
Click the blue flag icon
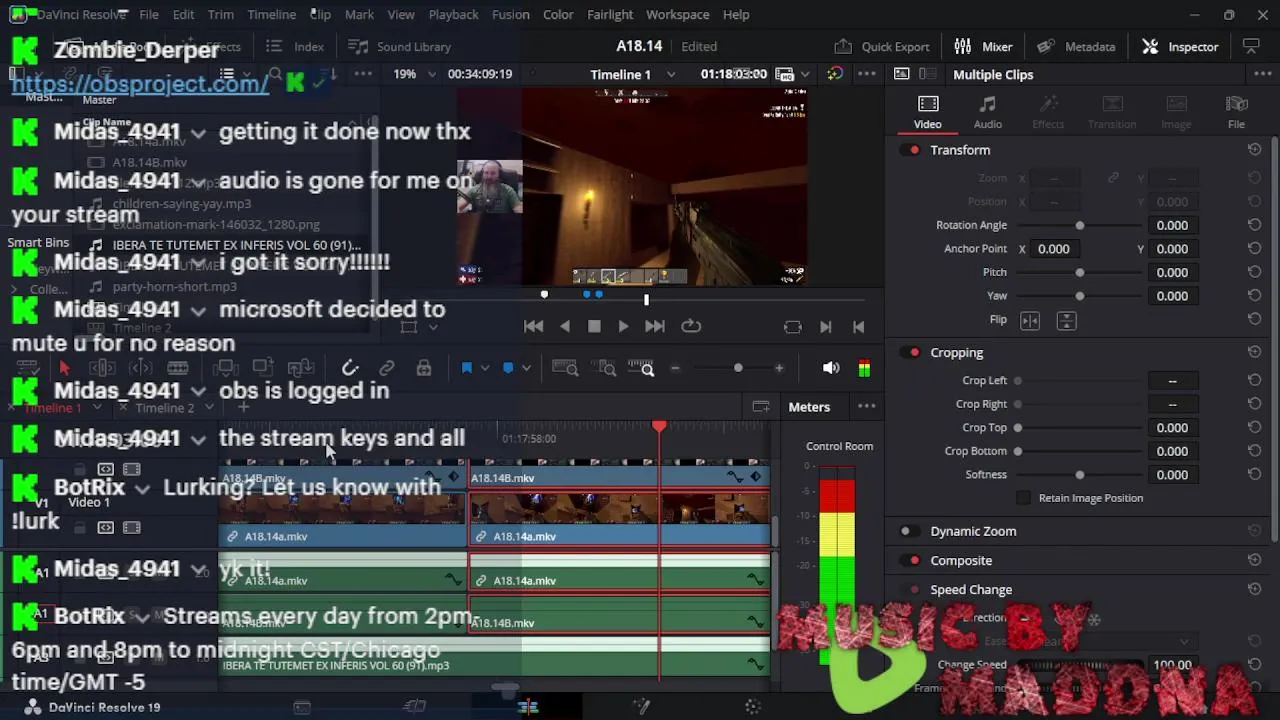click(466, 368)
